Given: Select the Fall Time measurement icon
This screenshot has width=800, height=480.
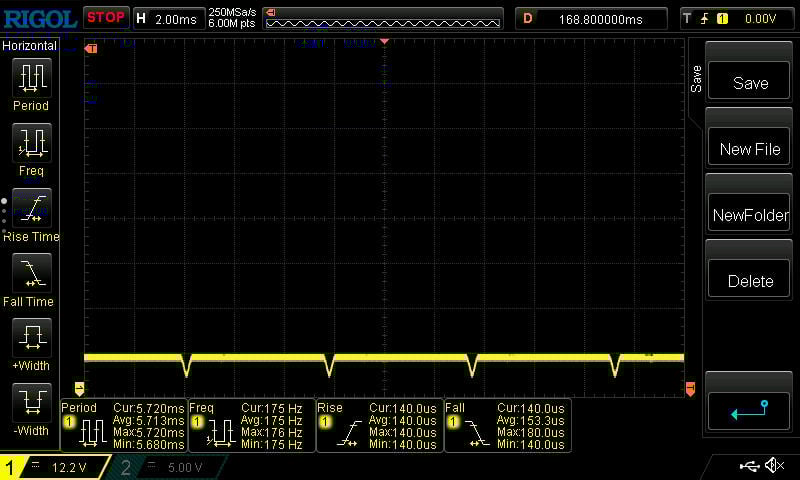Looking at the screenshot, I should [32, 273].
